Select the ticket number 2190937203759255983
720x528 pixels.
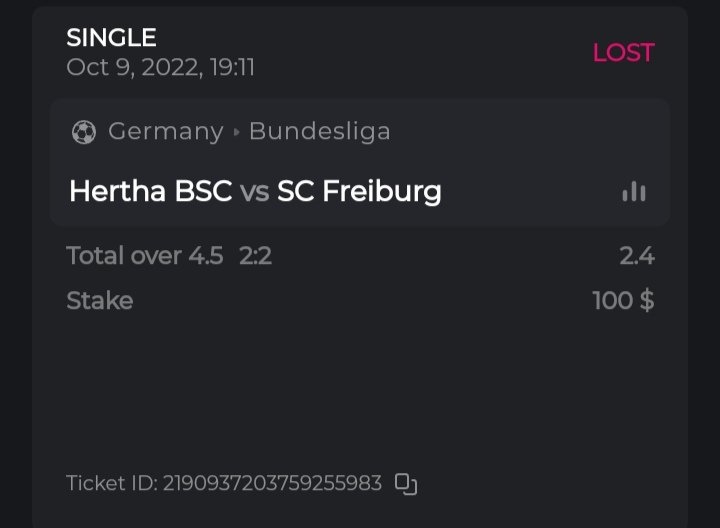point(272,484)
